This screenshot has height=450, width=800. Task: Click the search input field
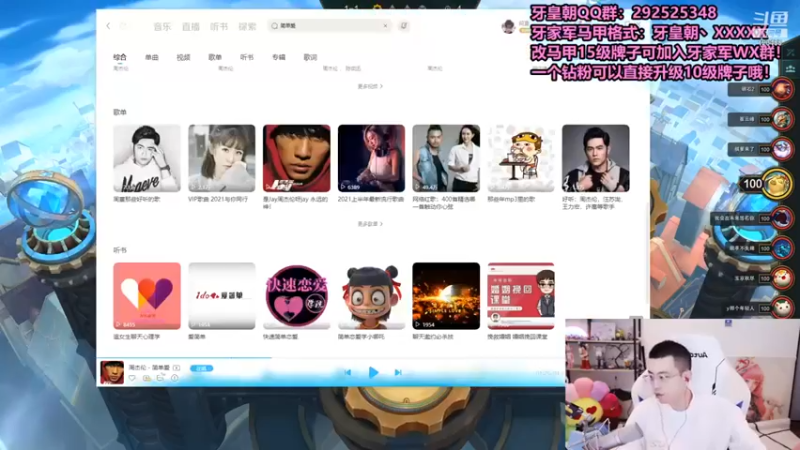(x=329, y=26)
